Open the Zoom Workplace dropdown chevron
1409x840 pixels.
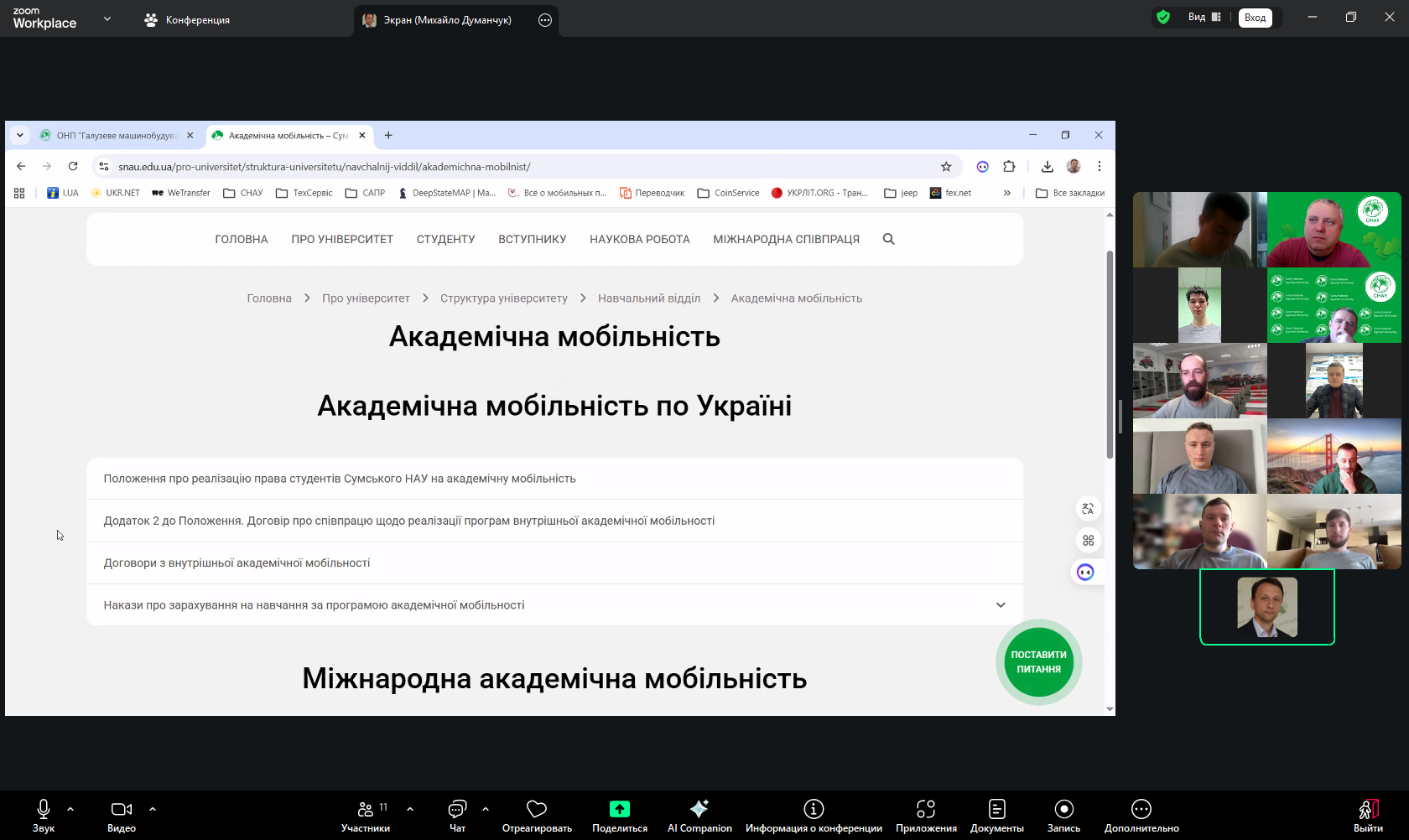107,18
